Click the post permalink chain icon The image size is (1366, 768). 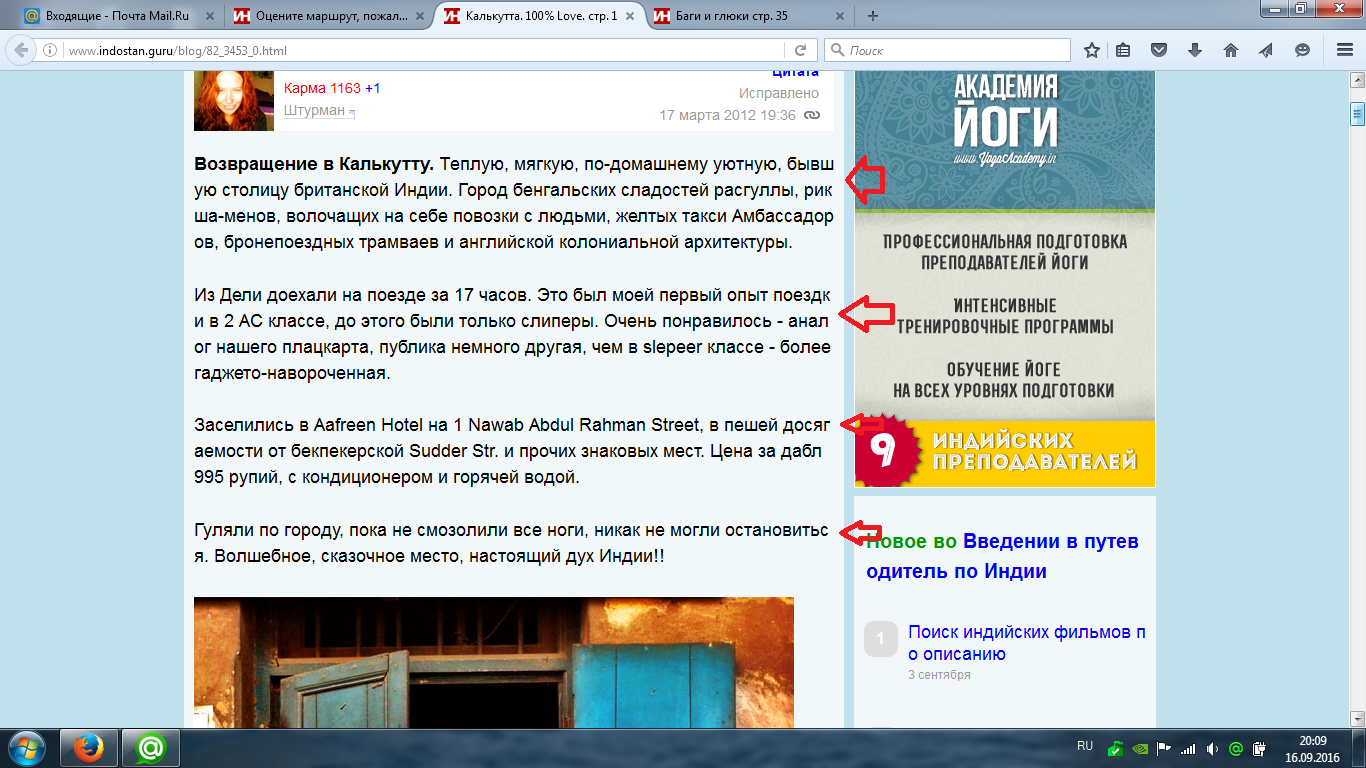[812, 115]
